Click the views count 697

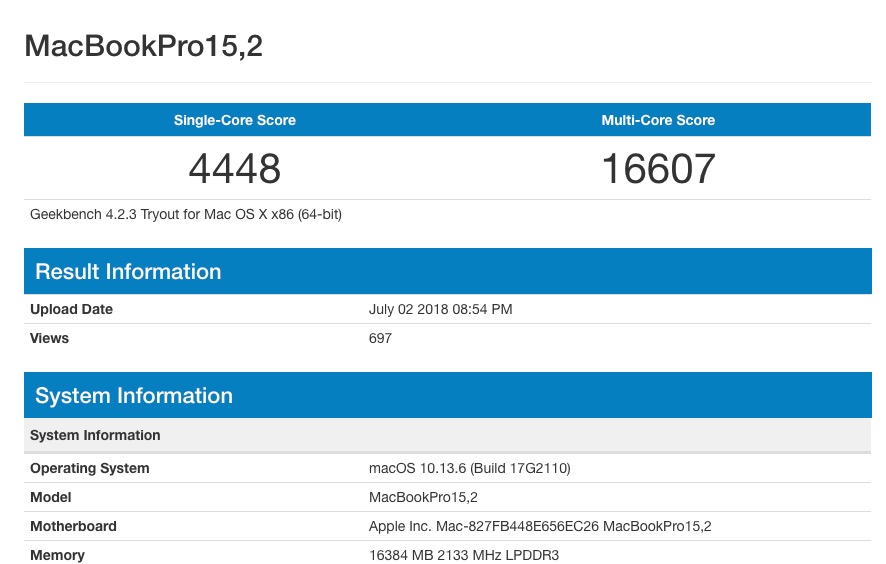point(380,338)
